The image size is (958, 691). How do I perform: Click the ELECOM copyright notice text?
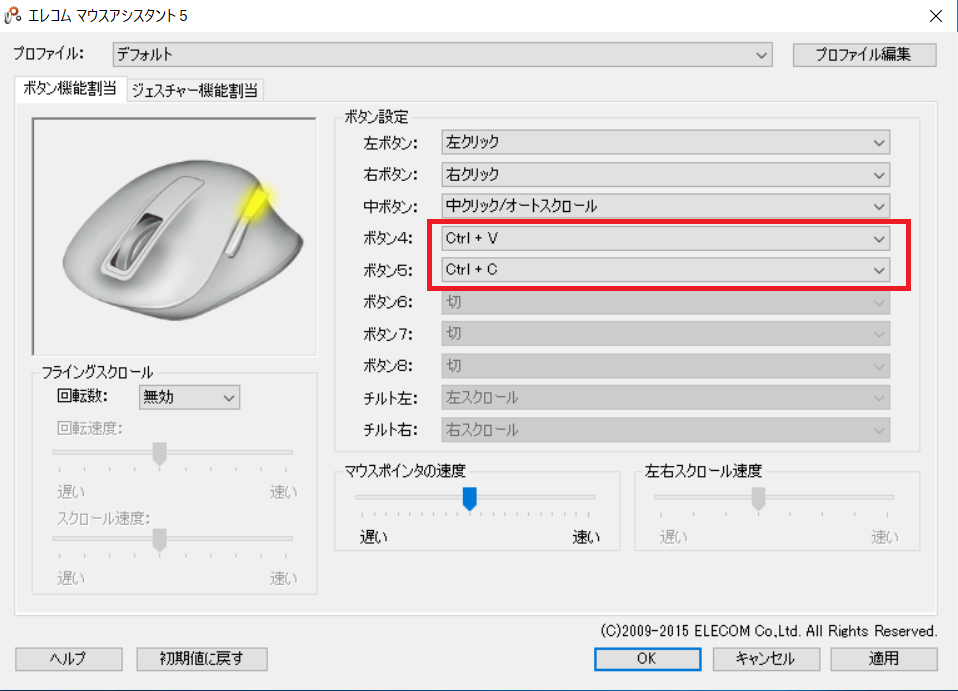click(769, 631)
